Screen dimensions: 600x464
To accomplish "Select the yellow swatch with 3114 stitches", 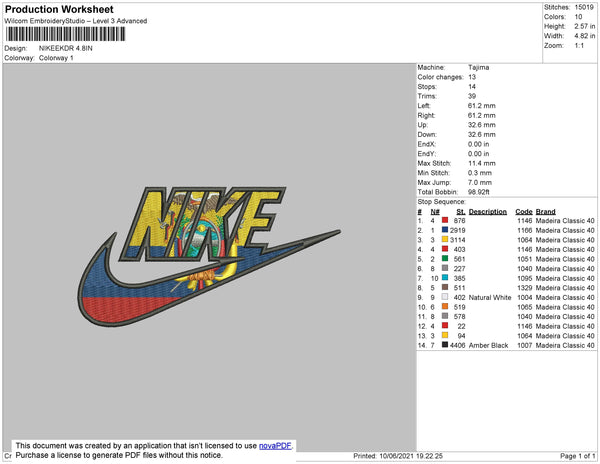I will (x=445, y=239).
